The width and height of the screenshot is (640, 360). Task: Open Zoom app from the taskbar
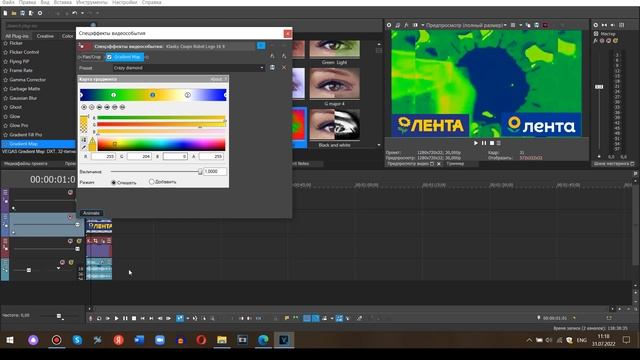point(160,340)
